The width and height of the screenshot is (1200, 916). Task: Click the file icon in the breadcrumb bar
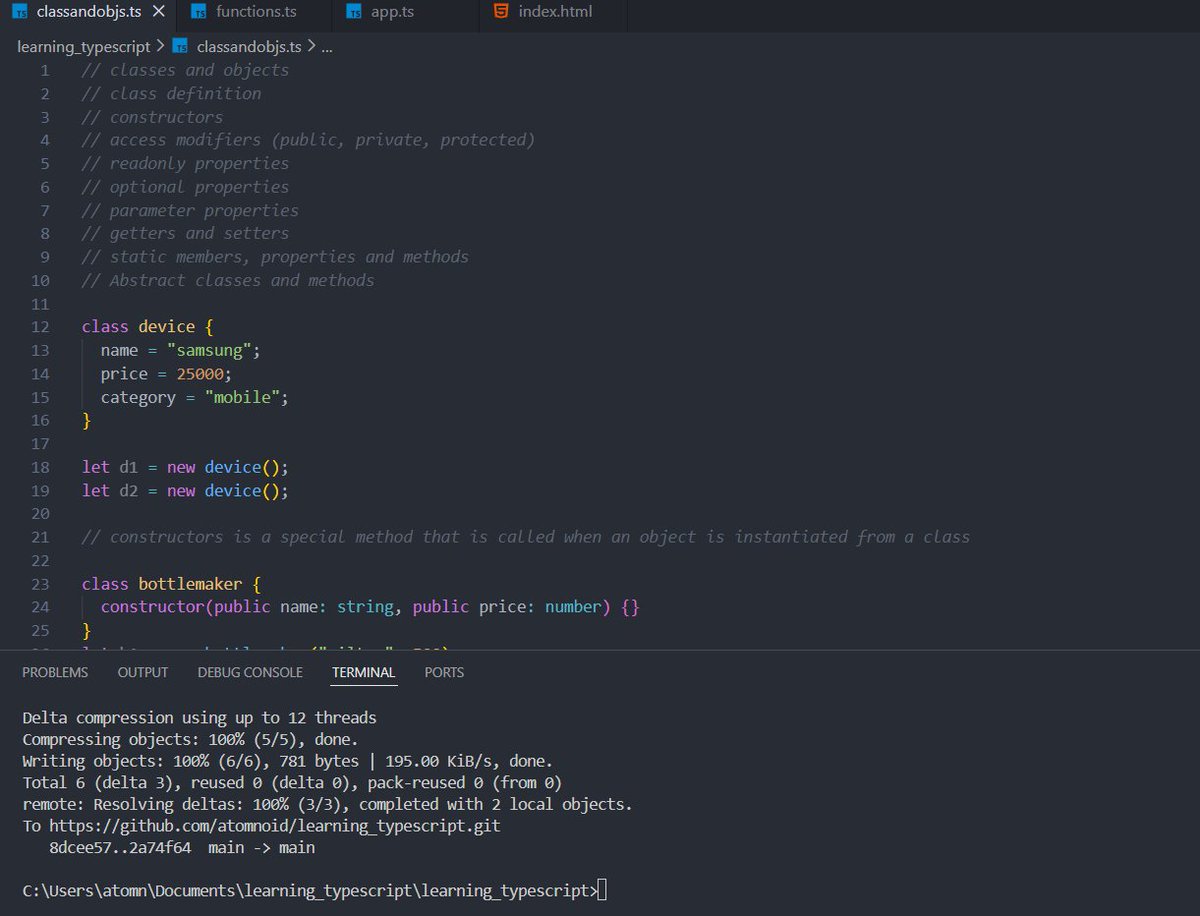180,46
